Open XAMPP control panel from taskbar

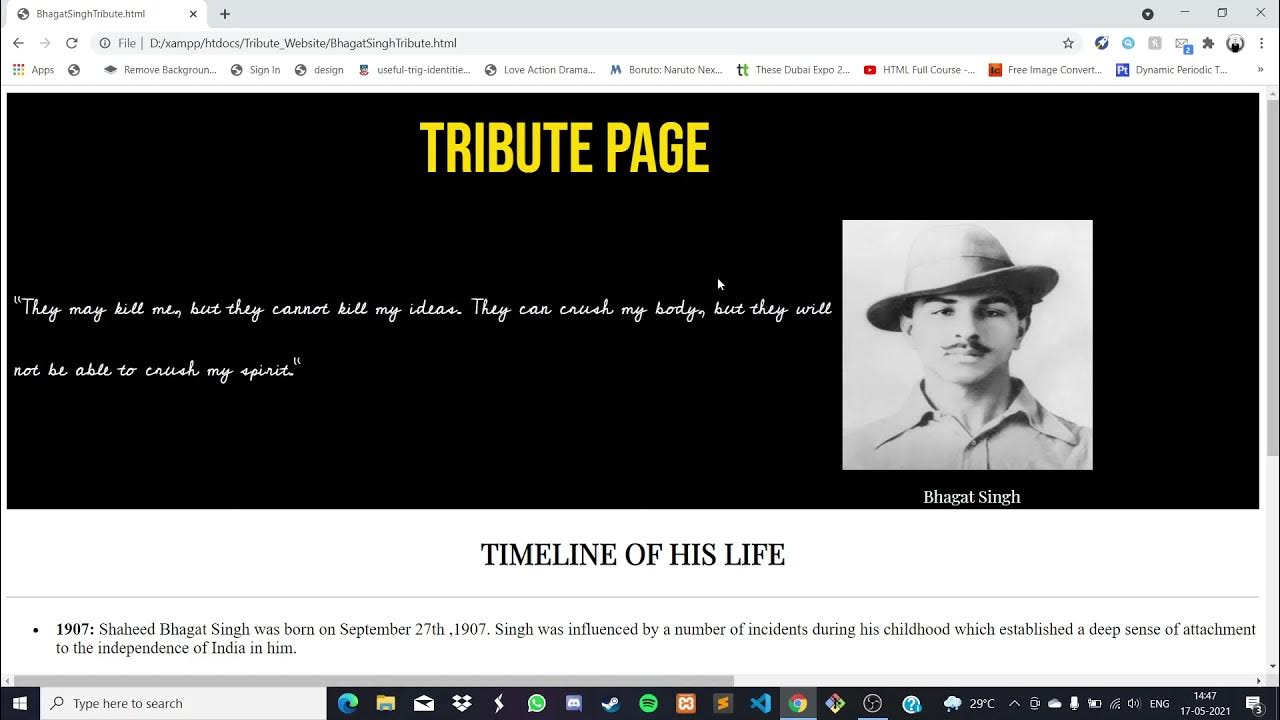pyautogui.click(x=686, y=703)
